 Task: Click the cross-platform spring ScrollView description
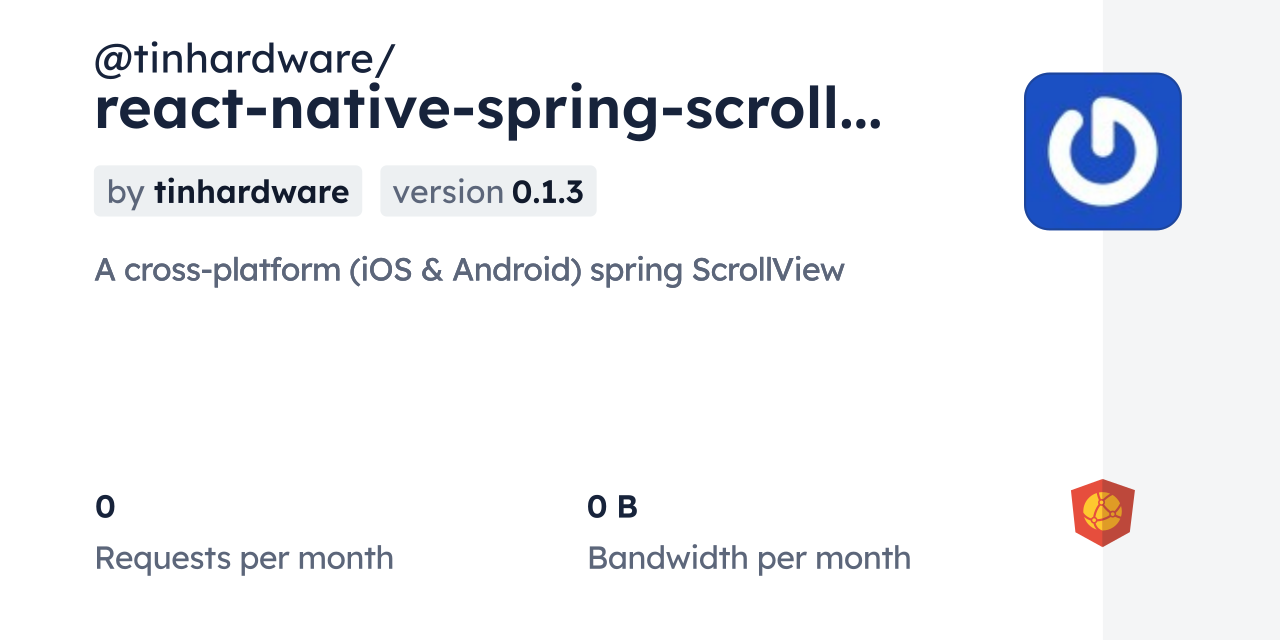(469, 270)
